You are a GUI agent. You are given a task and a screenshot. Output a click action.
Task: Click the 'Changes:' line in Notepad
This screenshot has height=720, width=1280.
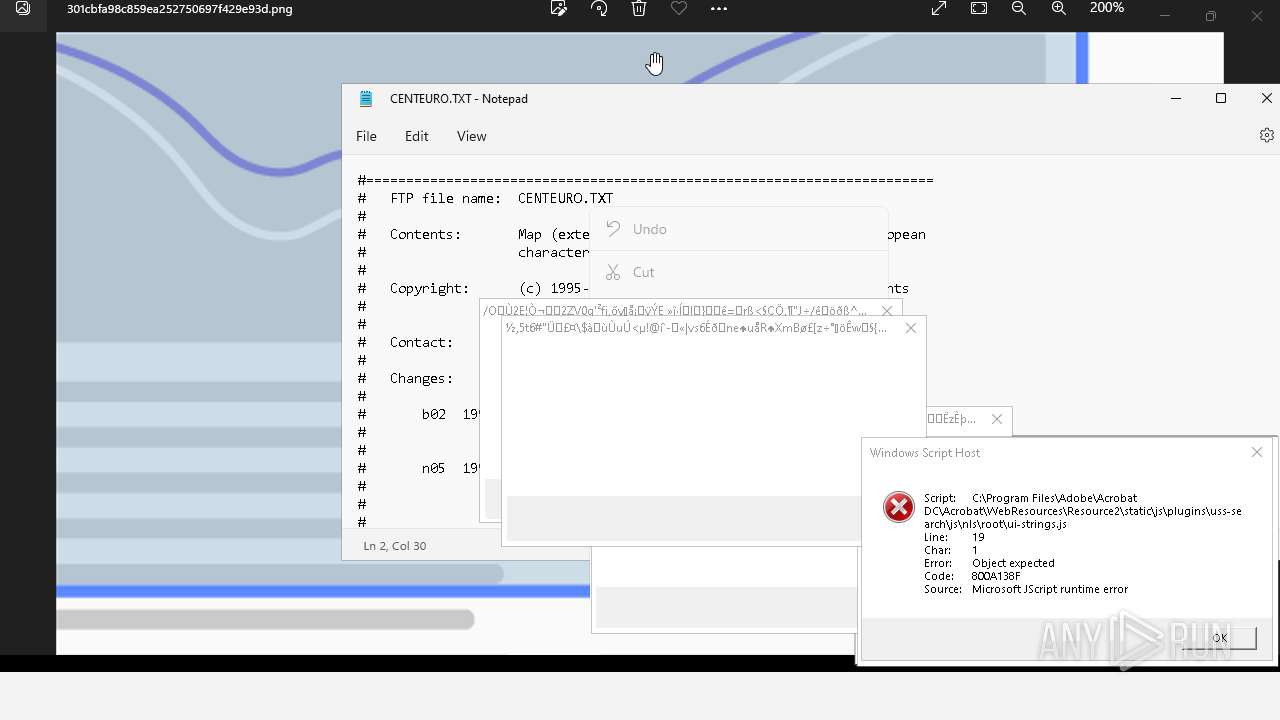pos(421,378)
